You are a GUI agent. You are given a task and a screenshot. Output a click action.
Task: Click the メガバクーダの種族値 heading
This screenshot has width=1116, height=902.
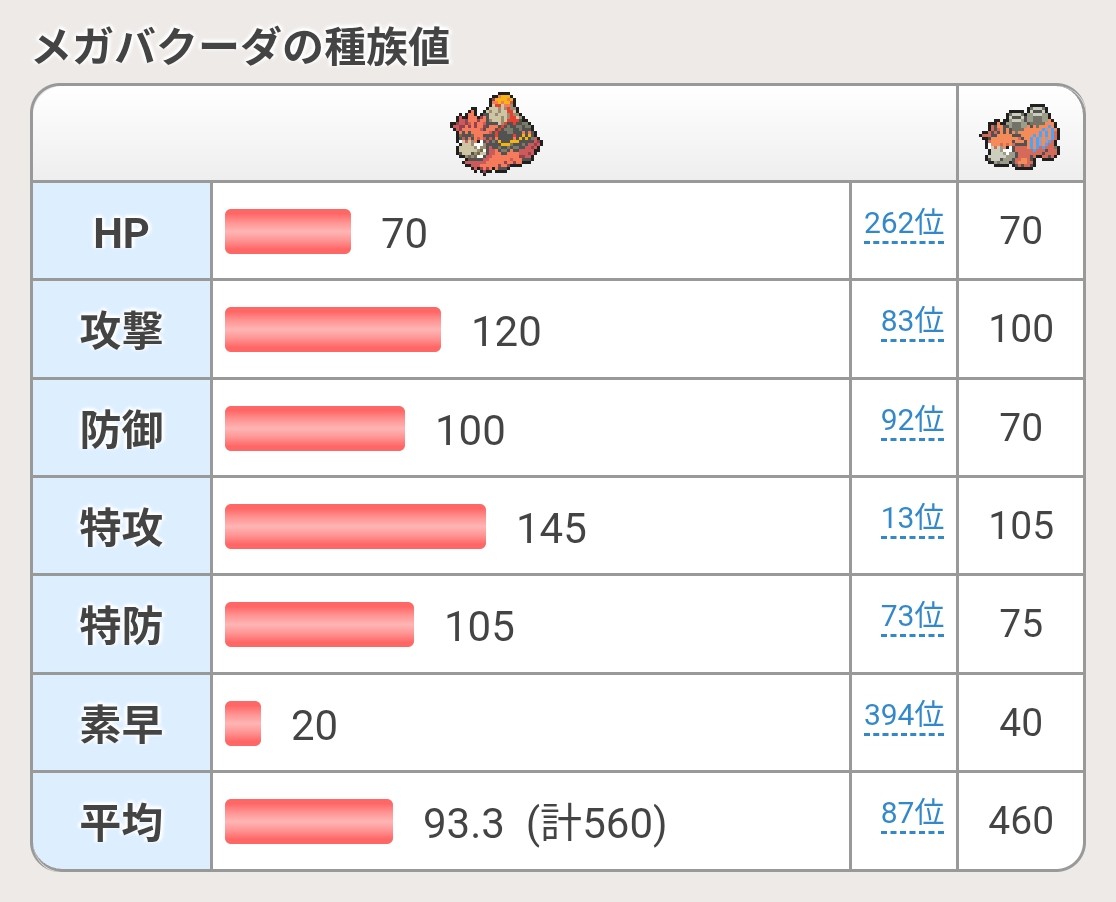click(x=241, y=46)
